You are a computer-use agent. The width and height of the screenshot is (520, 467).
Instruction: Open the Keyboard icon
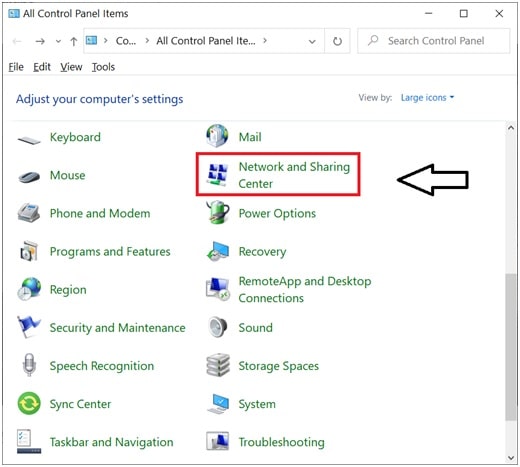29,140
